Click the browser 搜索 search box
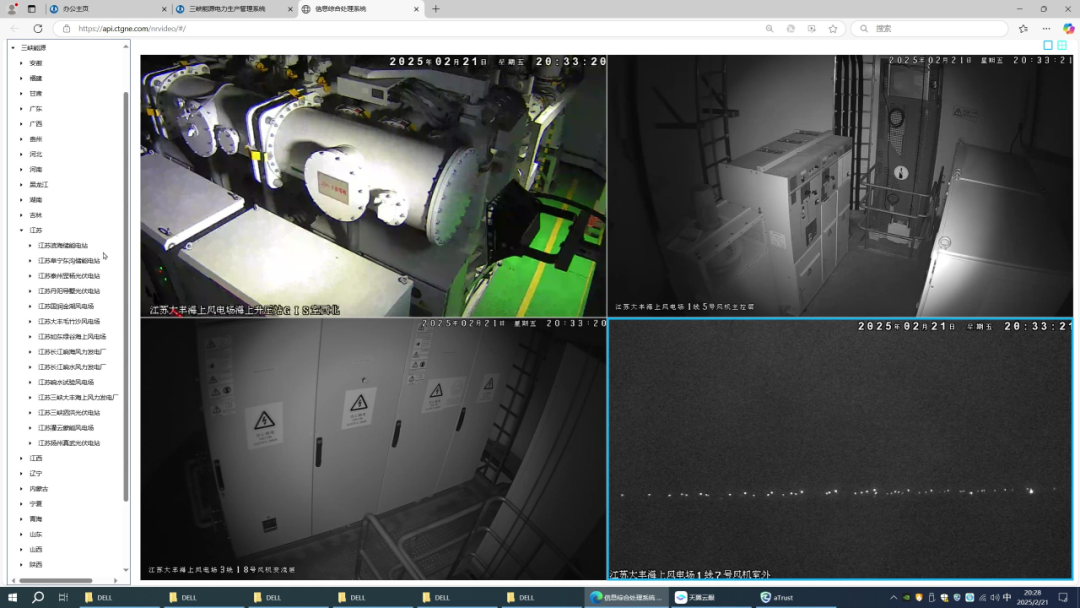Screen dimensions: 1080x608 pyautogui.click(x=930, y=29)
